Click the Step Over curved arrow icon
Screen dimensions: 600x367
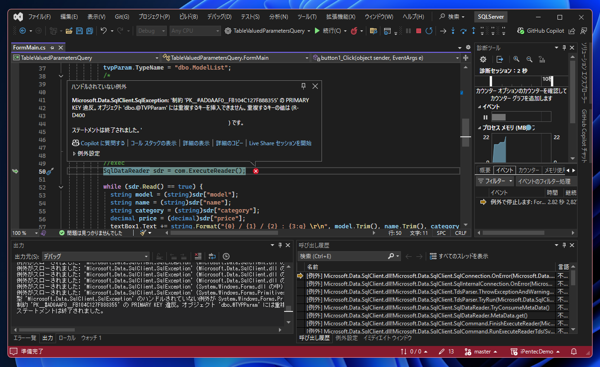tap(463, 31)
